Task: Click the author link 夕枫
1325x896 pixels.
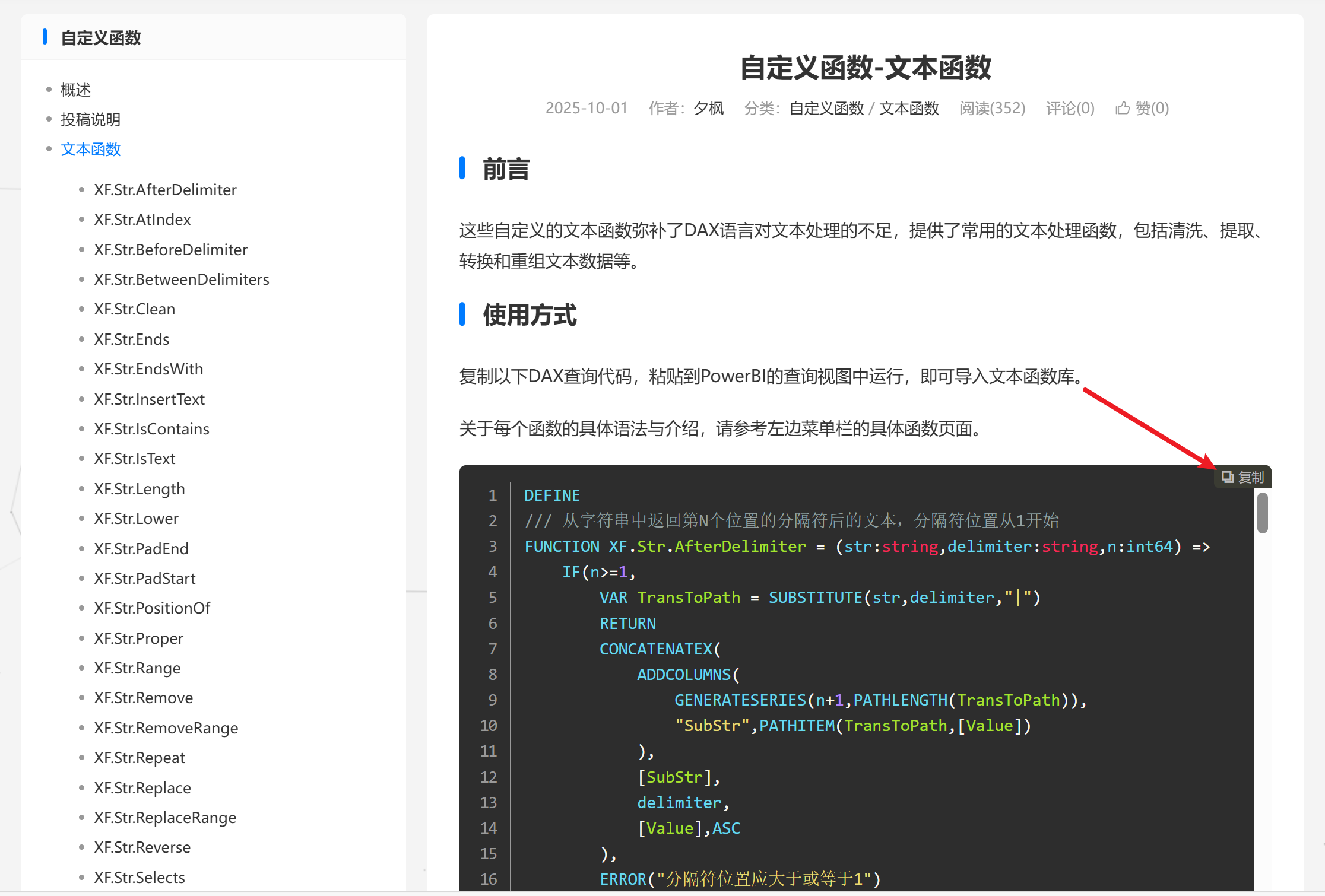Action: (709, 108)
